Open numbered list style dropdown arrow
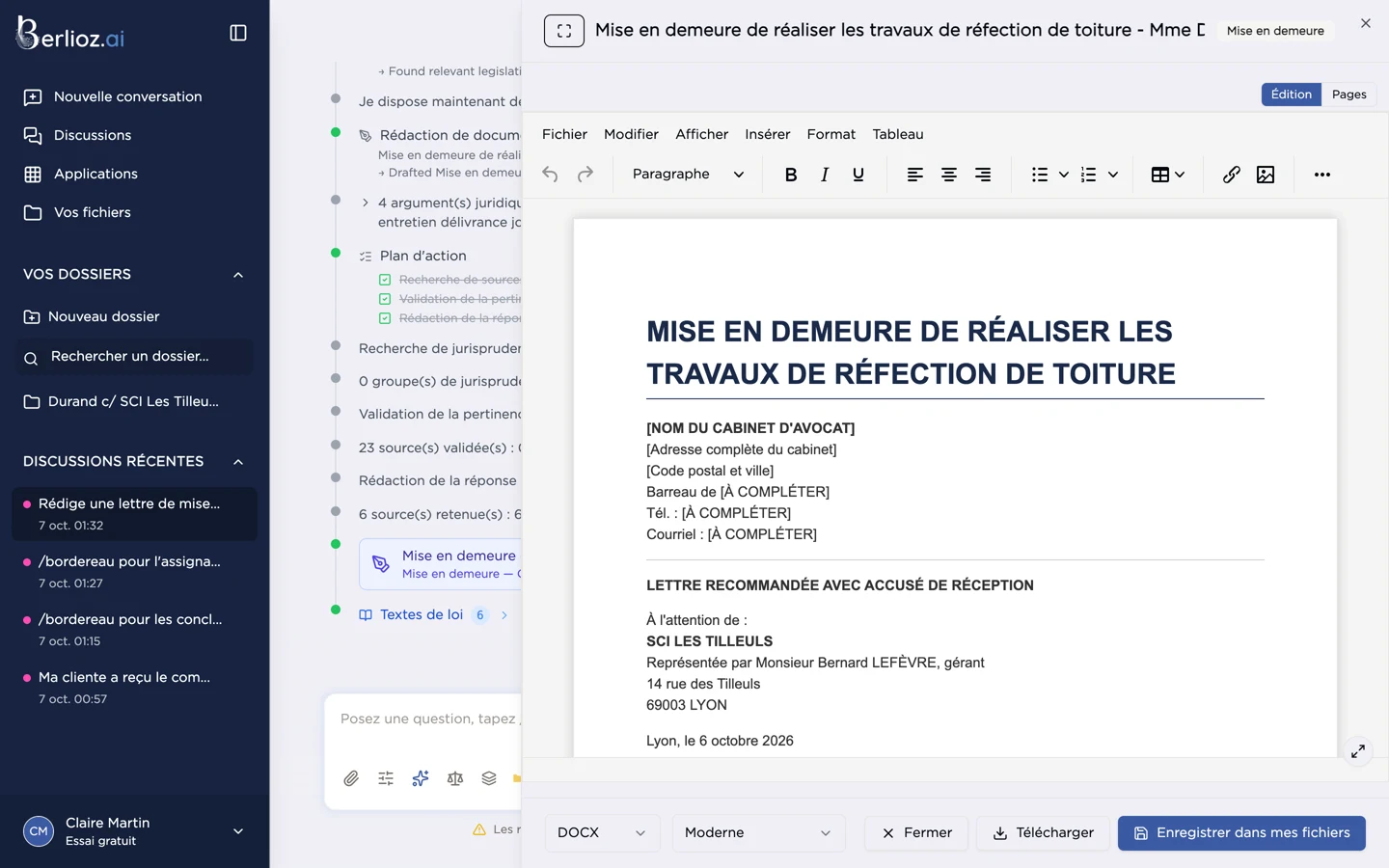The height and width of the screenshot is (868, 1389). coord(1113,175)
